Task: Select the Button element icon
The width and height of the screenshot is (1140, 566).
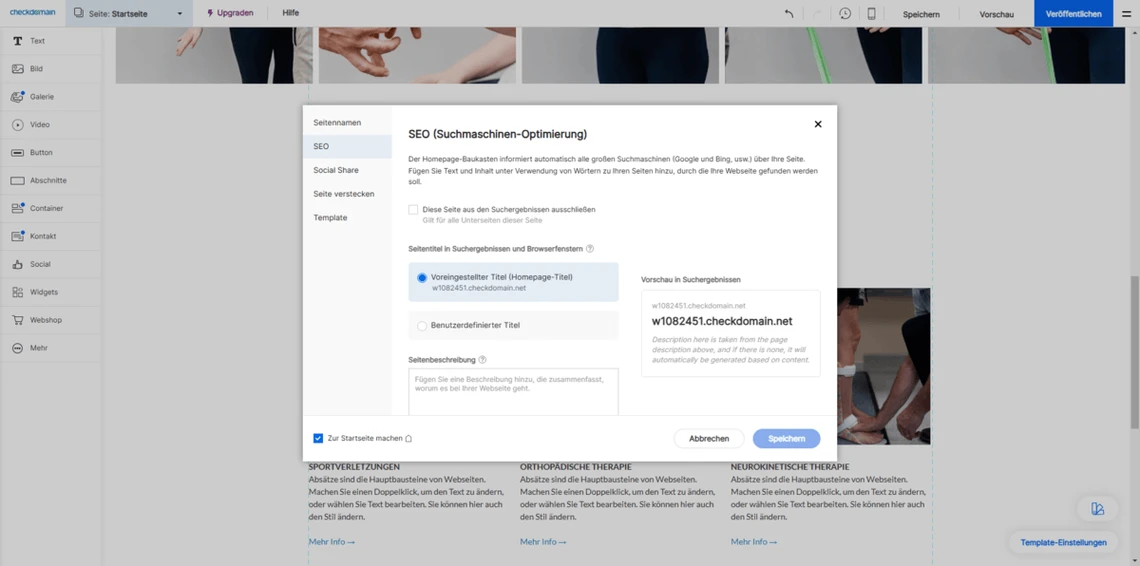Action: (x=17, y=153)
